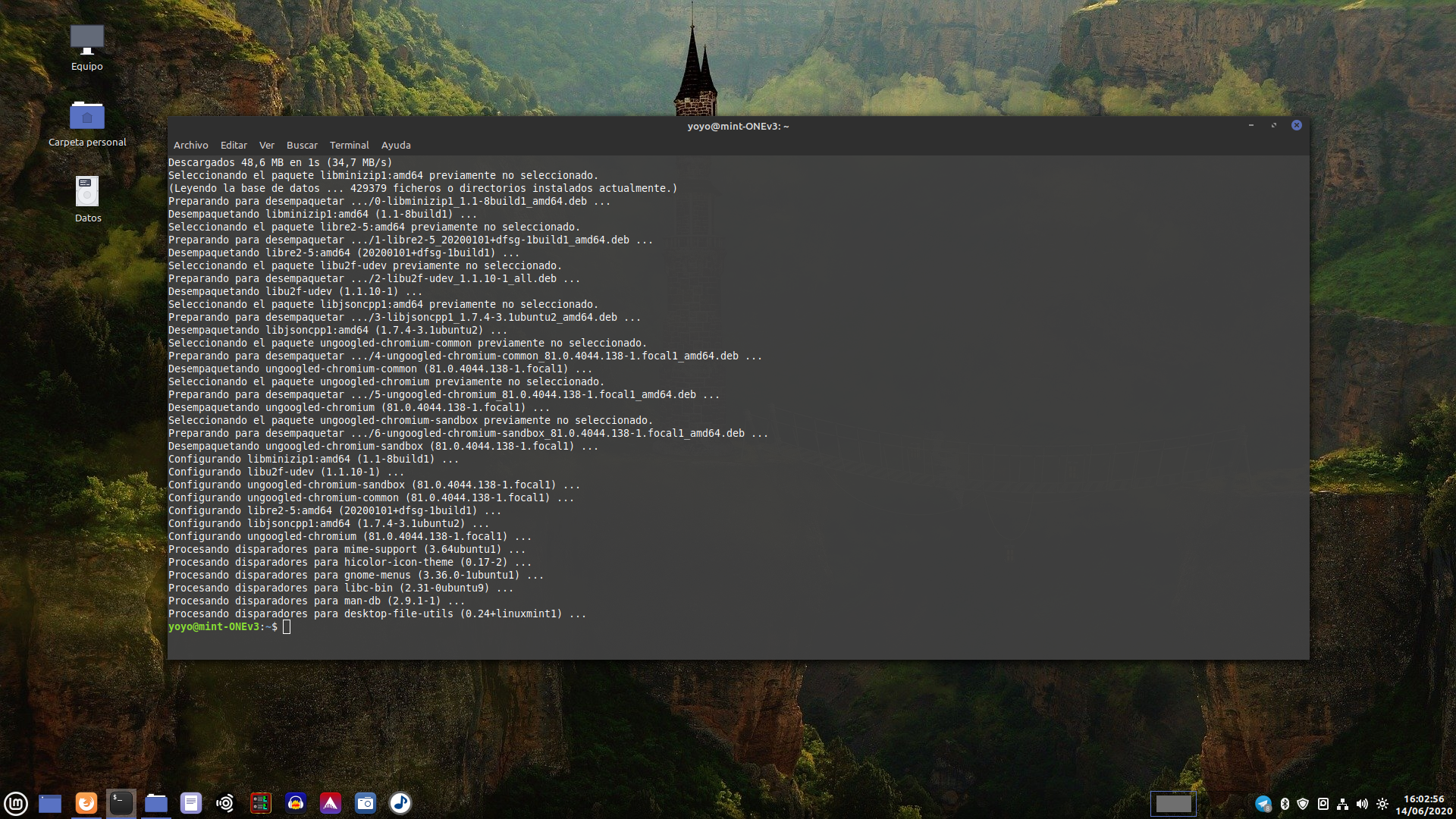Open the Archivo menu in terminal
Viewport: 1456px width, 819px height.
(x=190, y=145)
